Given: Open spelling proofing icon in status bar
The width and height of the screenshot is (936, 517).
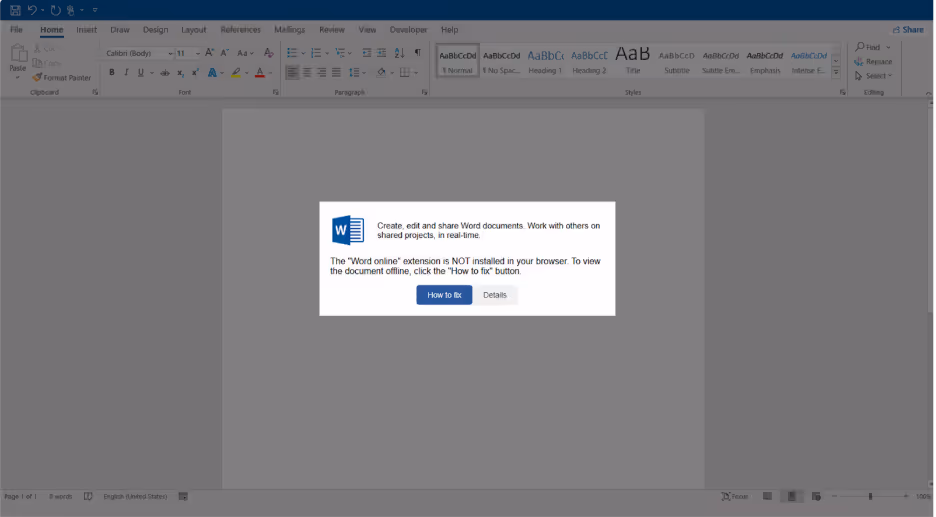Looking at the screenshot, I should click(x=88, y=497).
